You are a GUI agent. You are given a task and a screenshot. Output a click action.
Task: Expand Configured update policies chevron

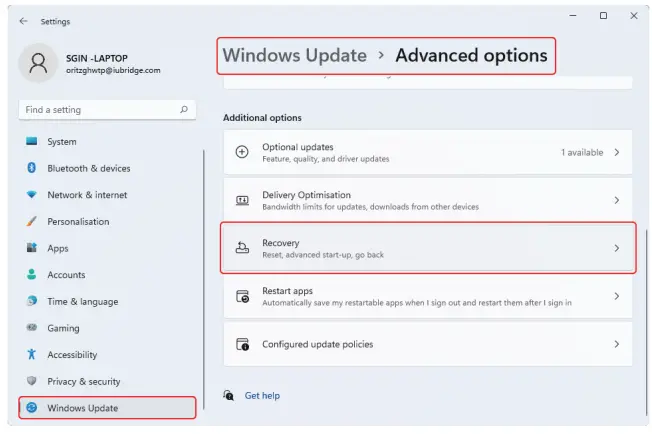[x=617, y=344]
